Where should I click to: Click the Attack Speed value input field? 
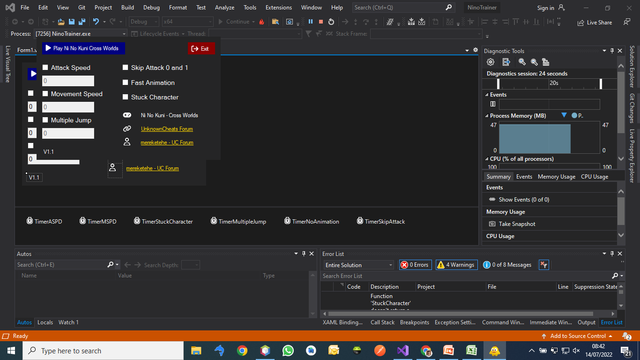(68, 81)
